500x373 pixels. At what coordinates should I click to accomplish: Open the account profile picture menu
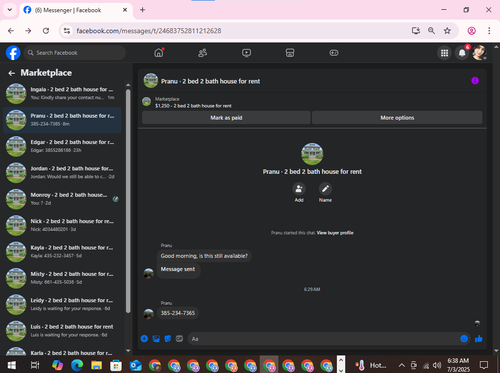[x=479, y=53]
